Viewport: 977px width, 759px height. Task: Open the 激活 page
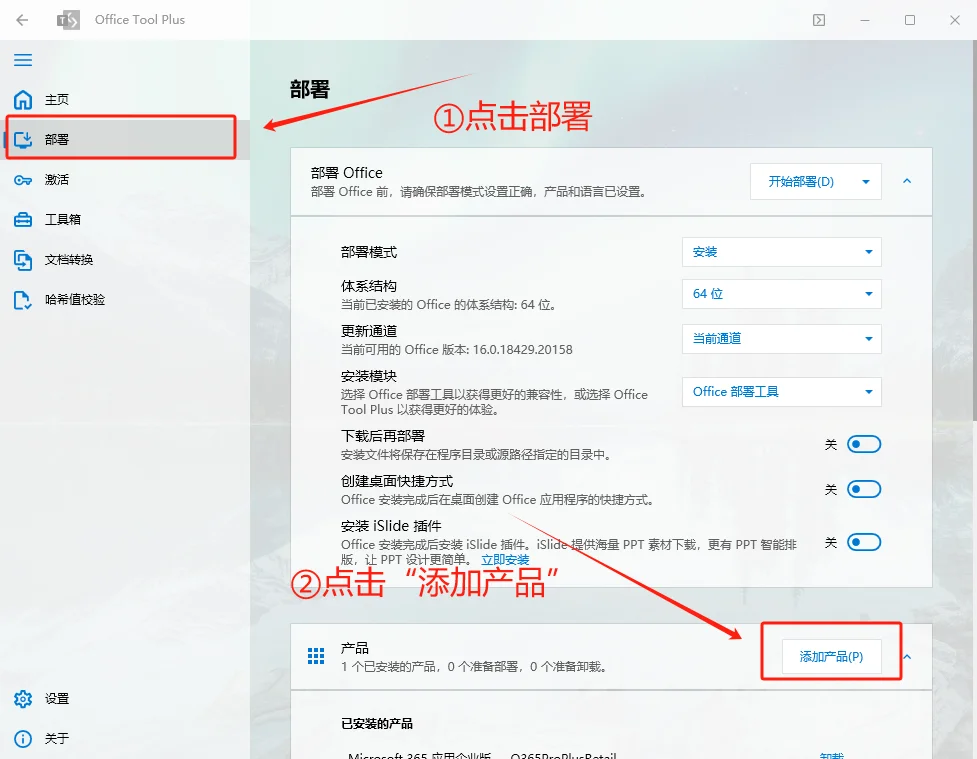tap(125, 180)
